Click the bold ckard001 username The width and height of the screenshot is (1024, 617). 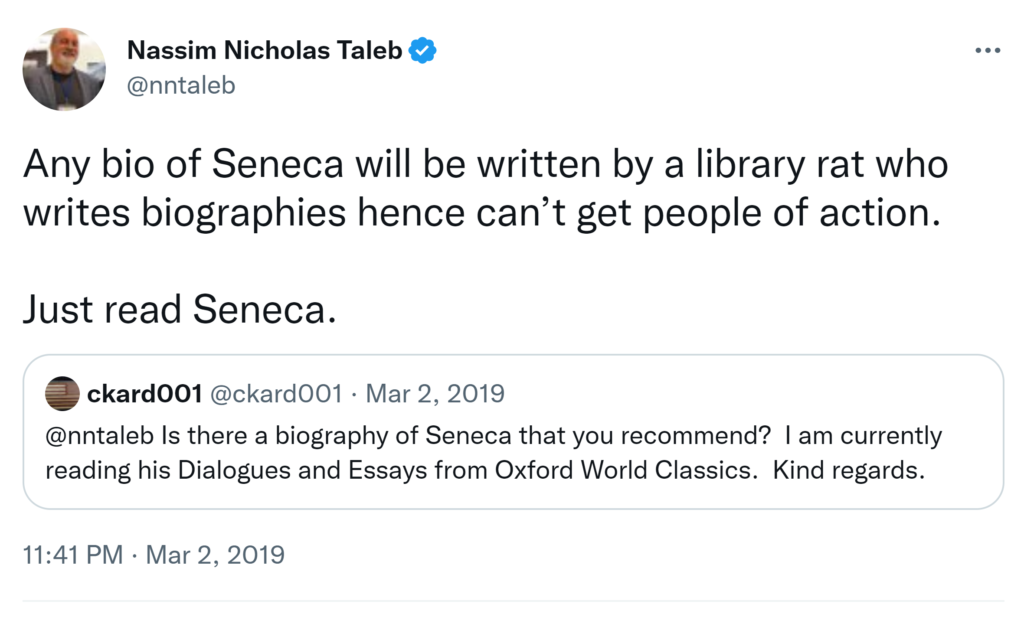143,393
